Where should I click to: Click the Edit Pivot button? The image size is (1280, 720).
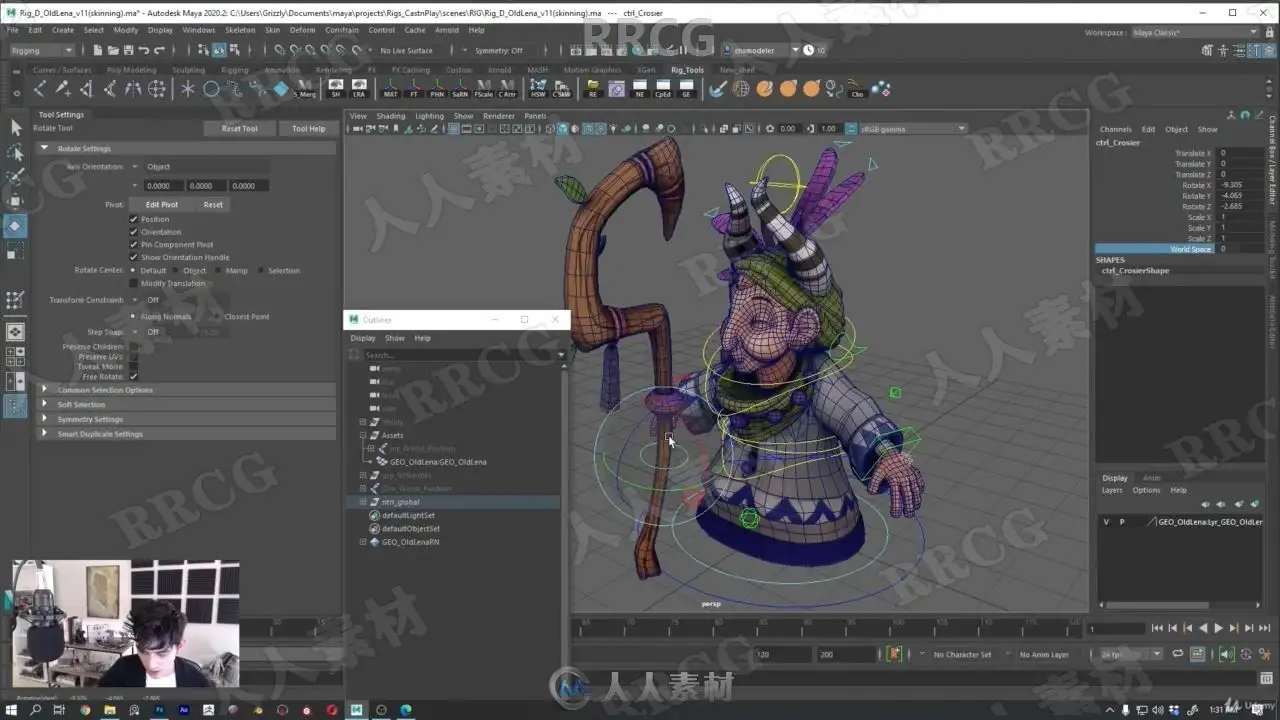pos(161,205)
